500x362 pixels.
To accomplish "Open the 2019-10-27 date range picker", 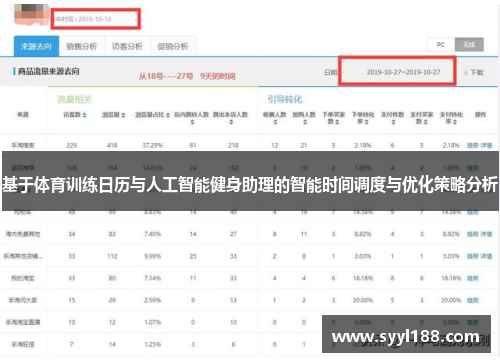I will coord(403,72).
